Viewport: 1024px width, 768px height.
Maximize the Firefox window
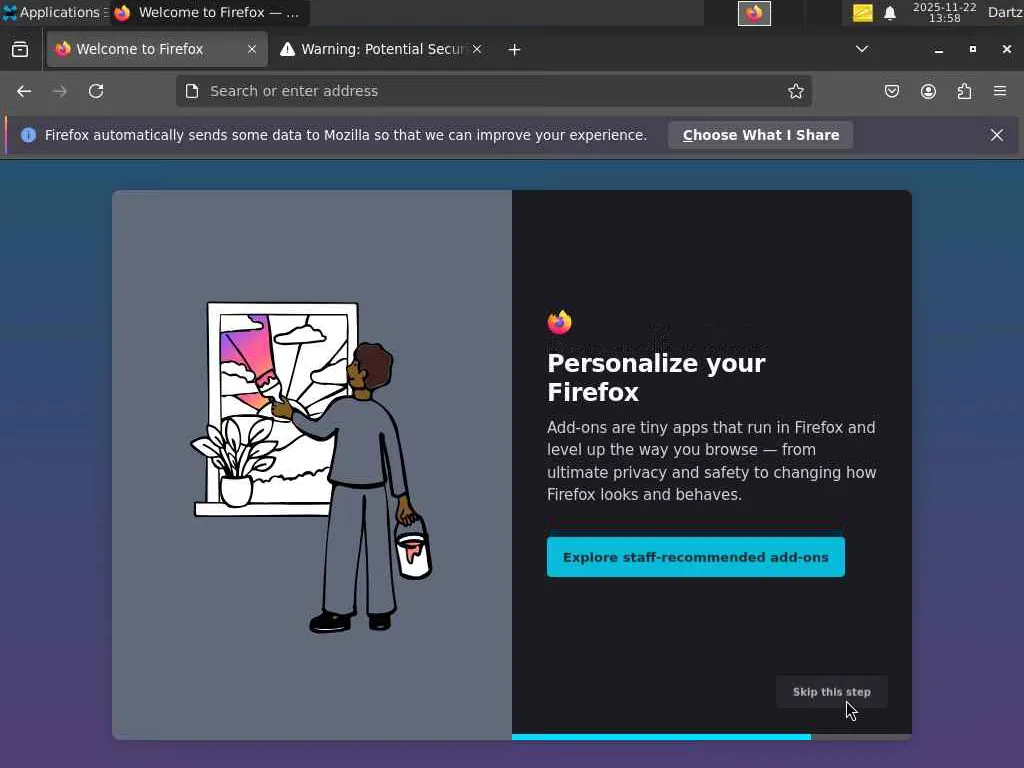pyautogui.click(x=972, y=49)
